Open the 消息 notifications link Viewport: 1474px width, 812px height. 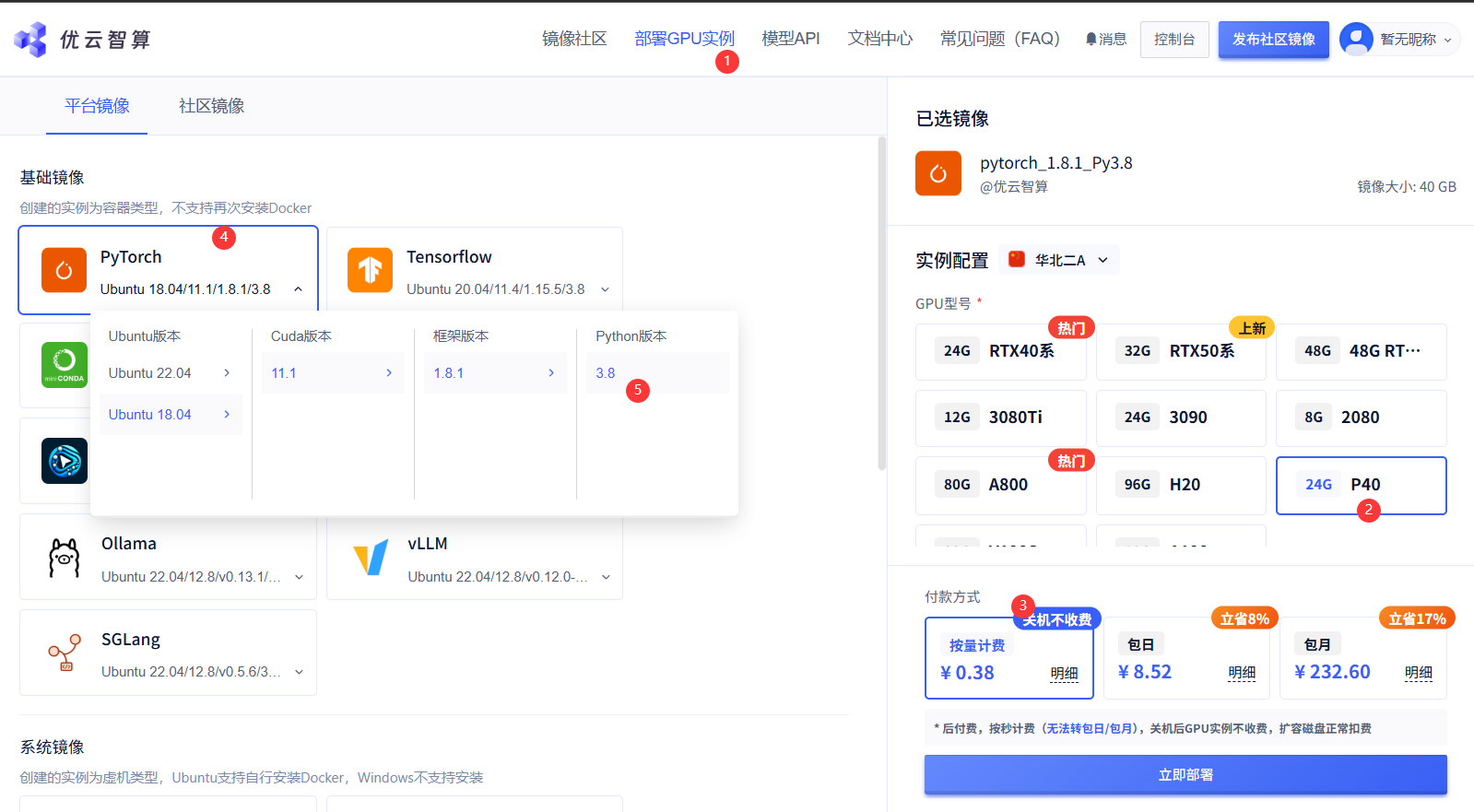(1106, 39)
